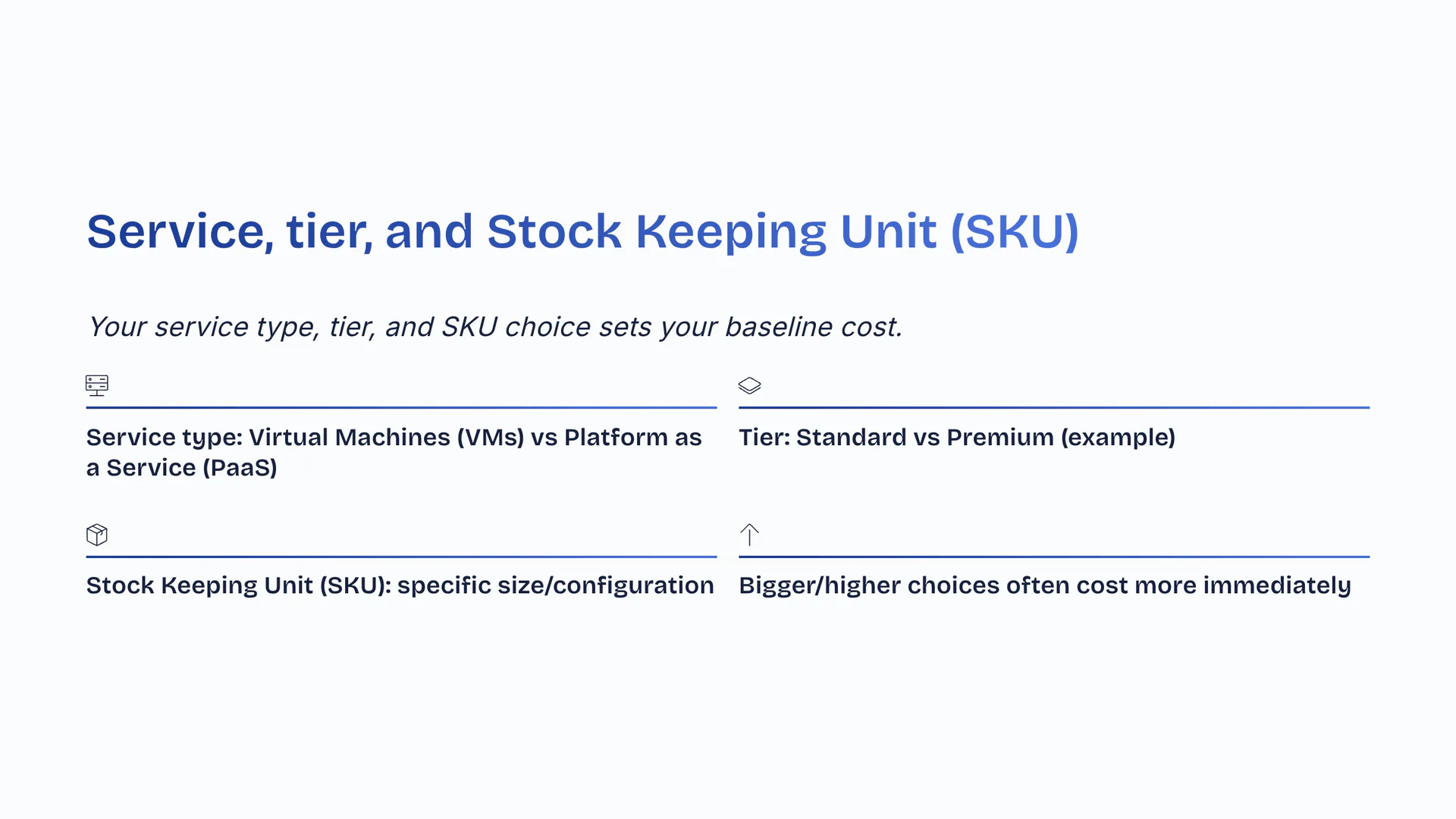Select the slide title heading text
The width and height of the screenshot is (1456, 819).
click(x=582, y=231)
